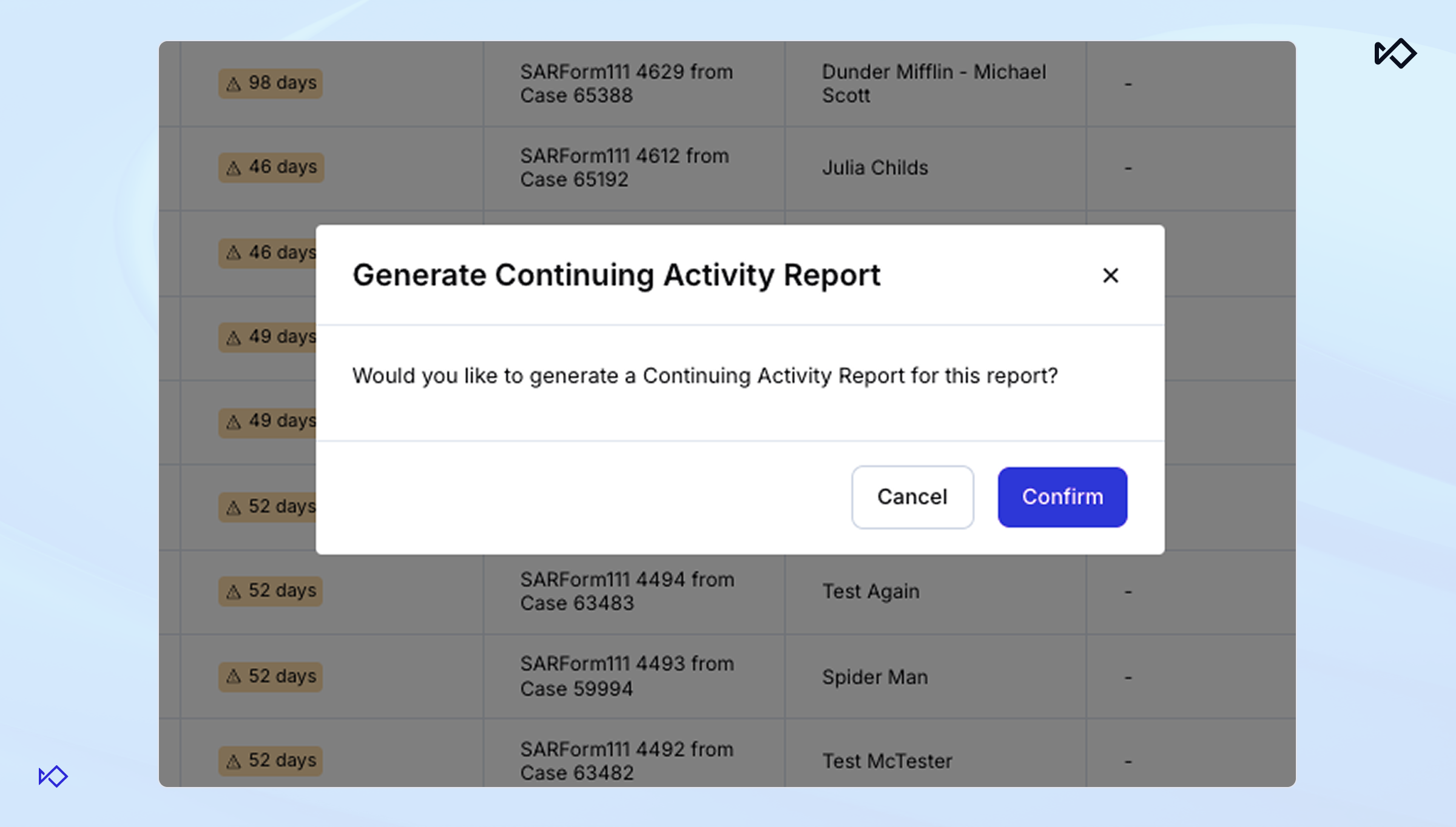The image size is (1456, 827).
Task: Click the partially hidden 49 days badge
Action: (268, 337)
